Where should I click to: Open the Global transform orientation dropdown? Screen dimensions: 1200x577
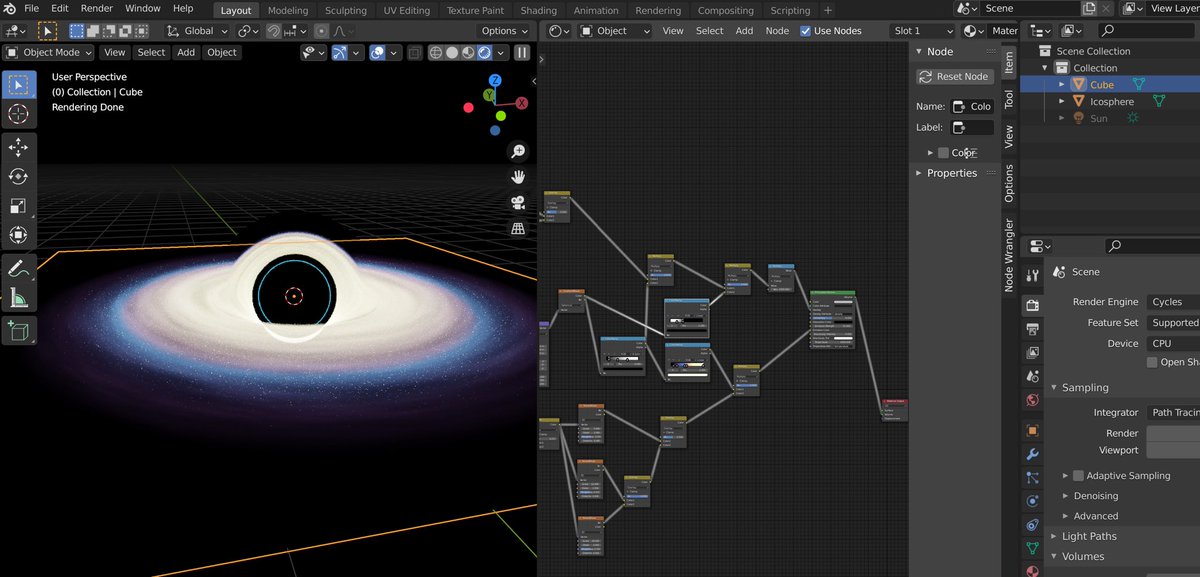point(196,31)
